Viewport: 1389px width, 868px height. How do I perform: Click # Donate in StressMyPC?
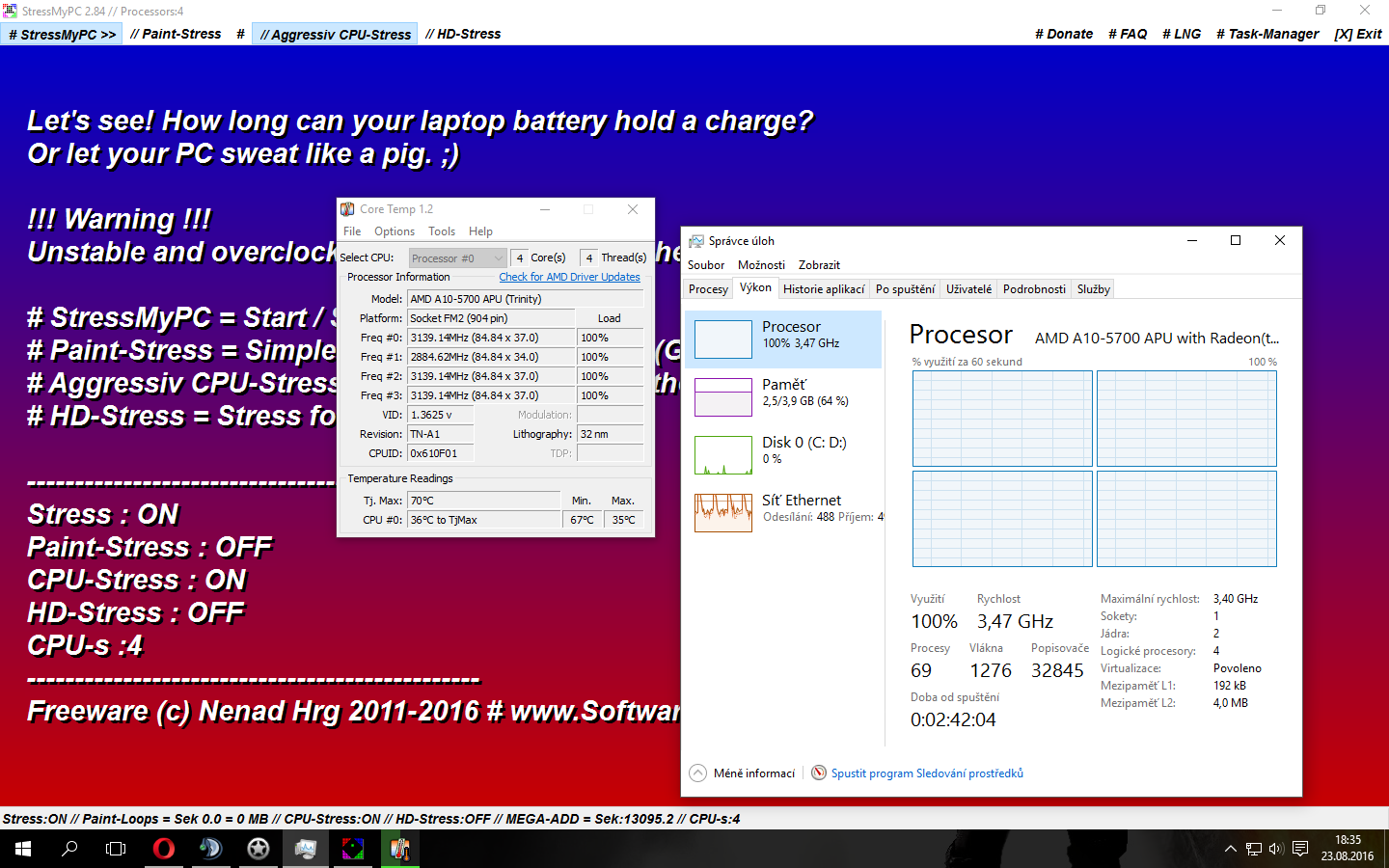tap(1064, 34)
